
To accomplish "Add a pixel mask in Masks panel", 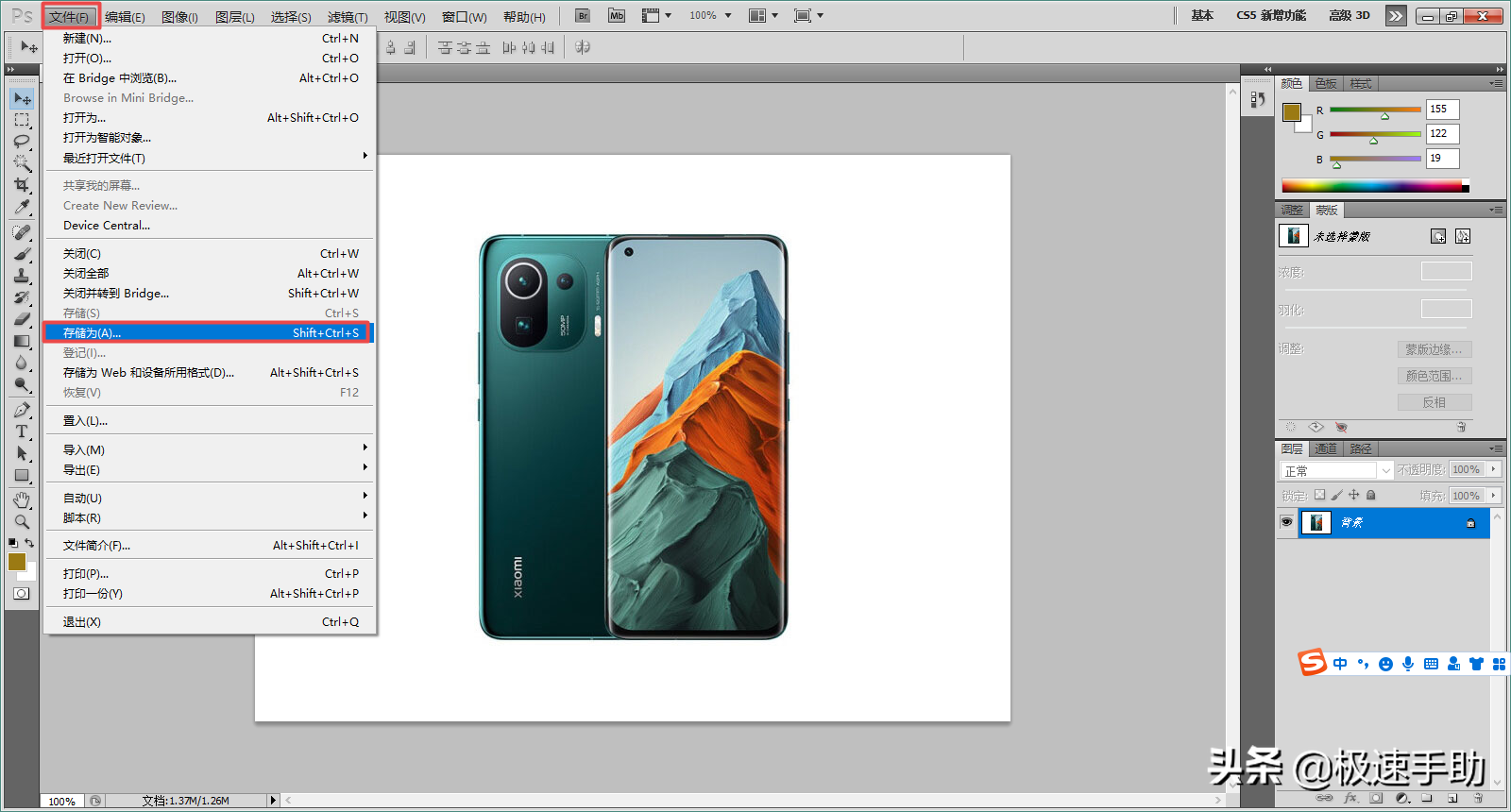I will (x=1438, y=236).
